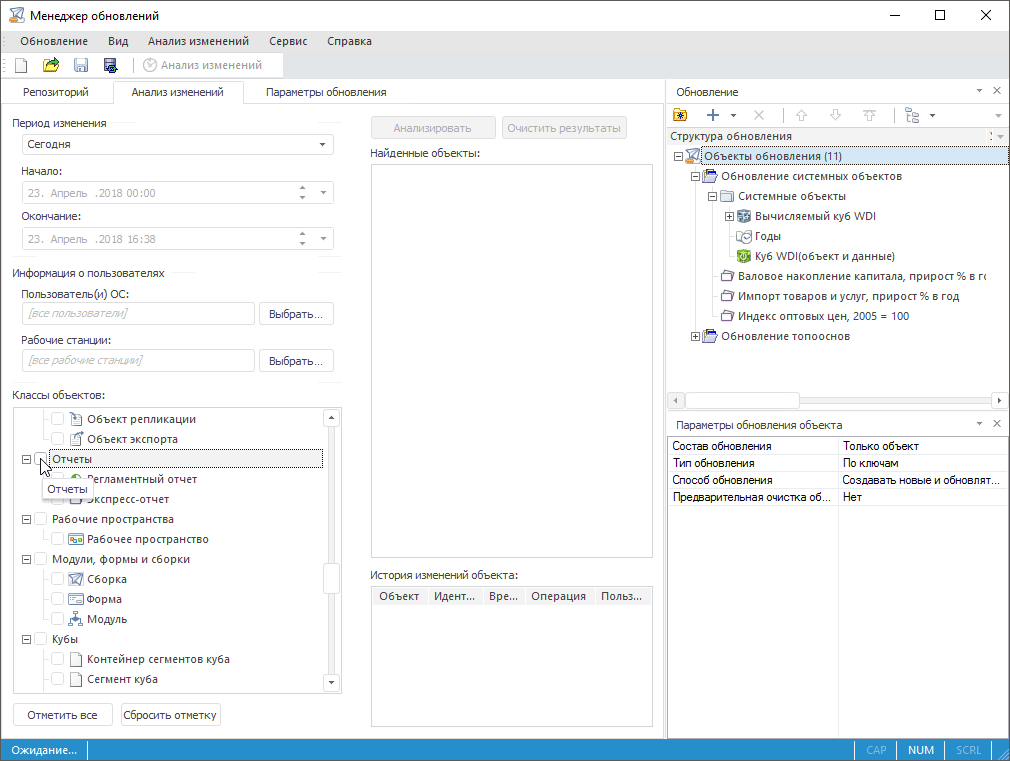Click the new folder icon in Обновление panel

click(x=681, y=115)
